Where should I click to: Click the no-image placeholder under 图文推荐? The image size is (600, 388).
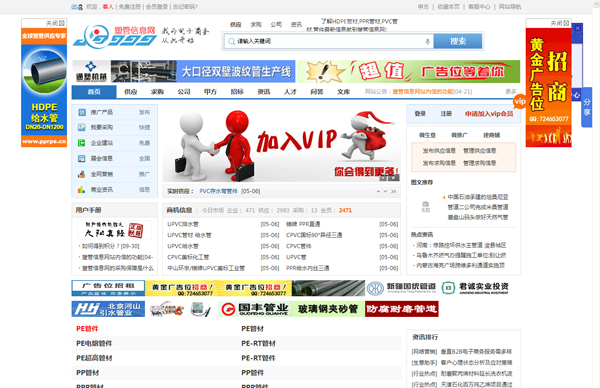(426, 207)
